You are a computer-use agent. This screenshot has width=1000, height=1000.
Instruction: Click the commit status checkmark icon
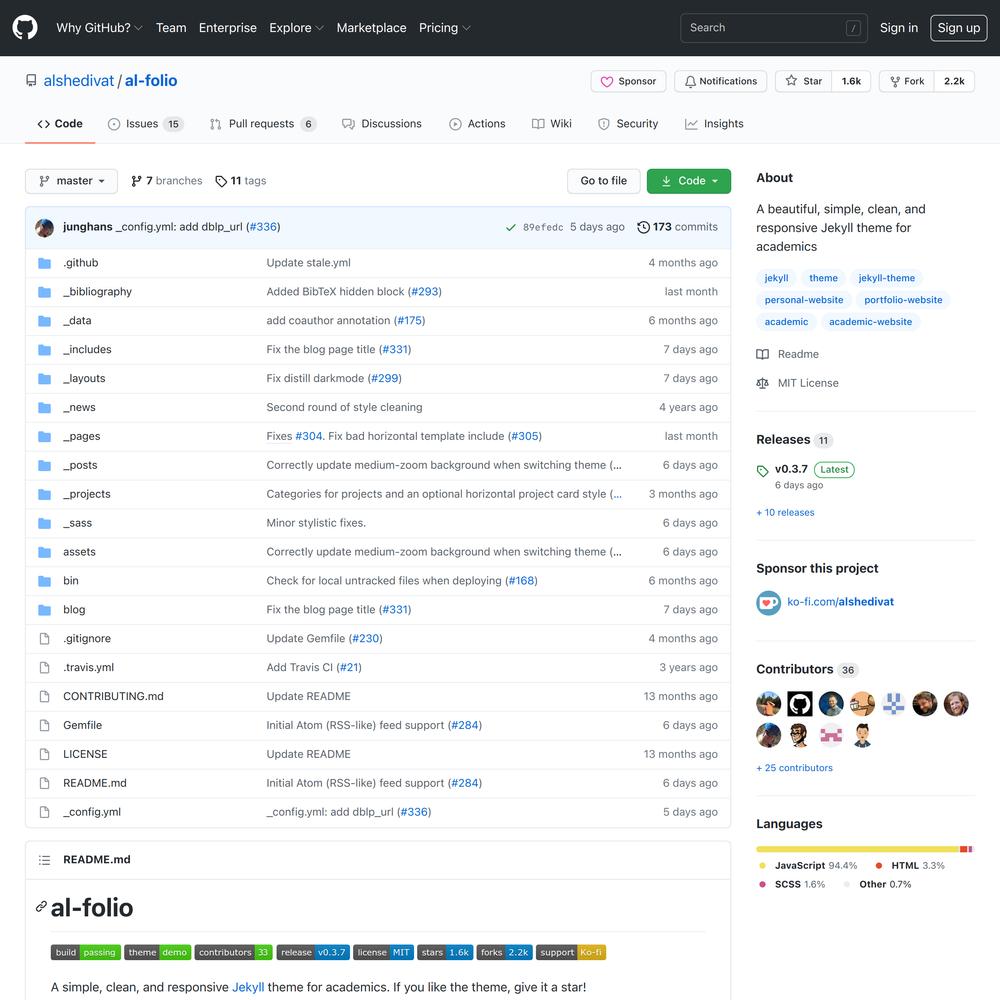pos(510,227)
